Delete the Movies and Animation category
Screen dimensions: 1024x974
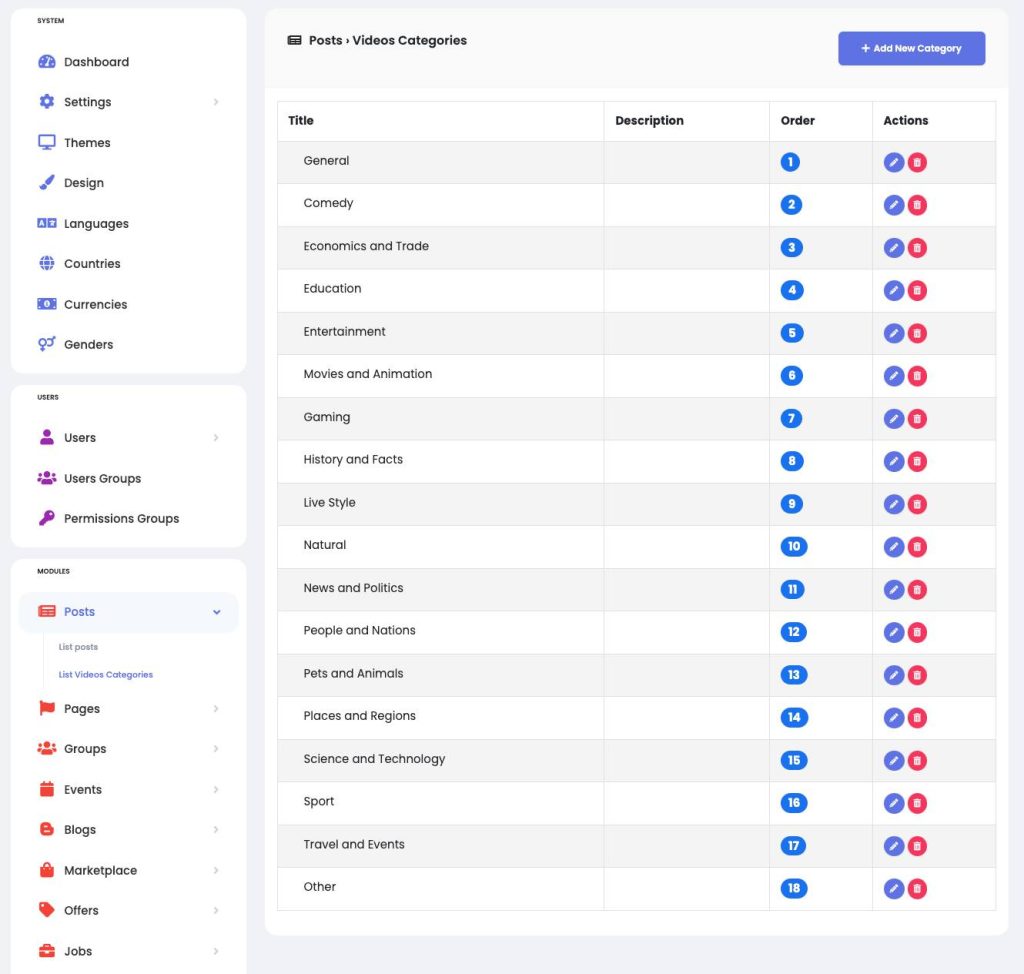point(917,376)
